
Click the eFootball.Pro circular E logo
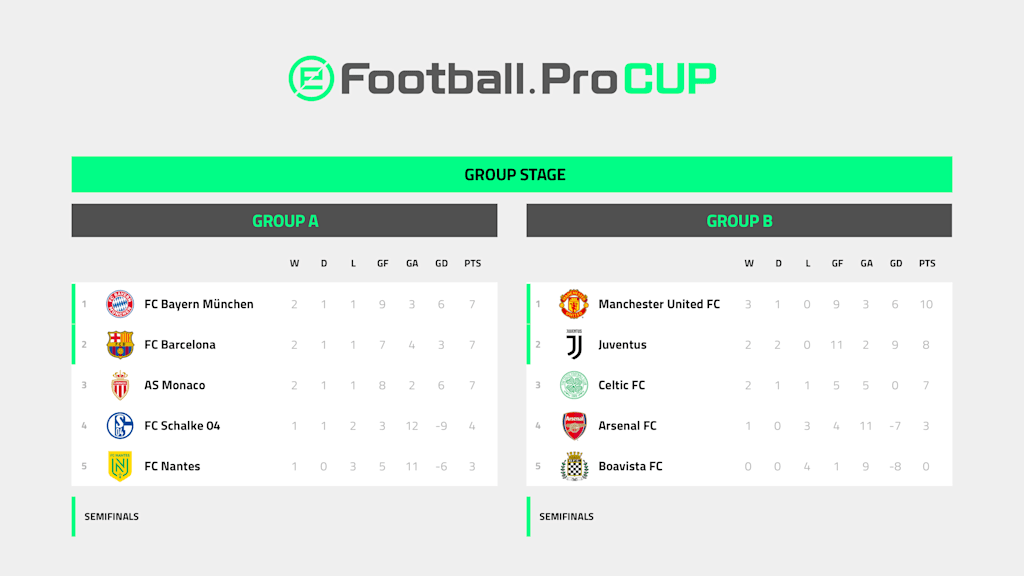tap(312, 78)
